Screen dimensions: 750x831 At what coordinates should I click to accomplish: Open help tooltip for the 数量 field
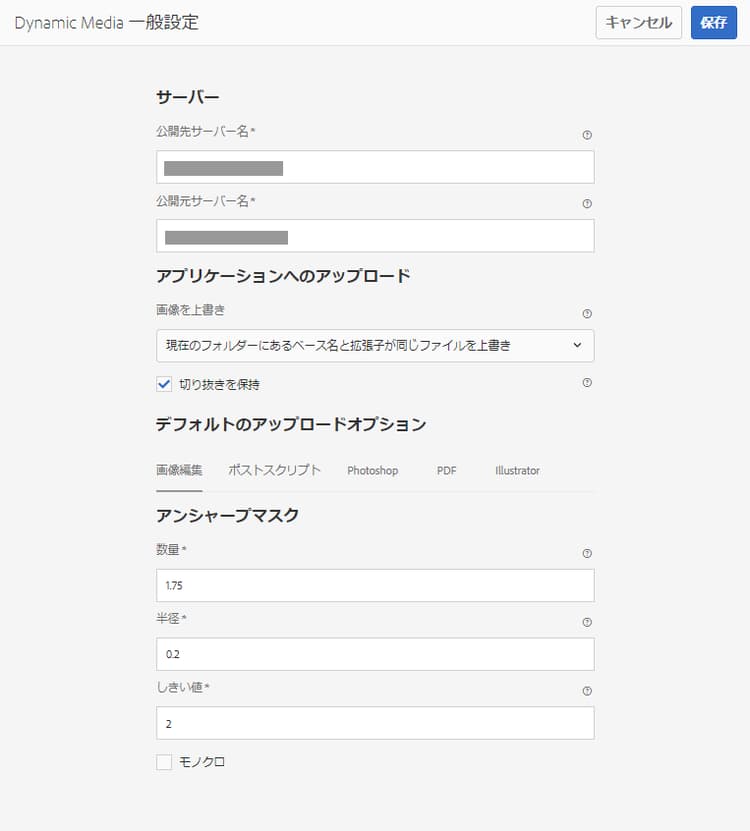tap(587, 552)
